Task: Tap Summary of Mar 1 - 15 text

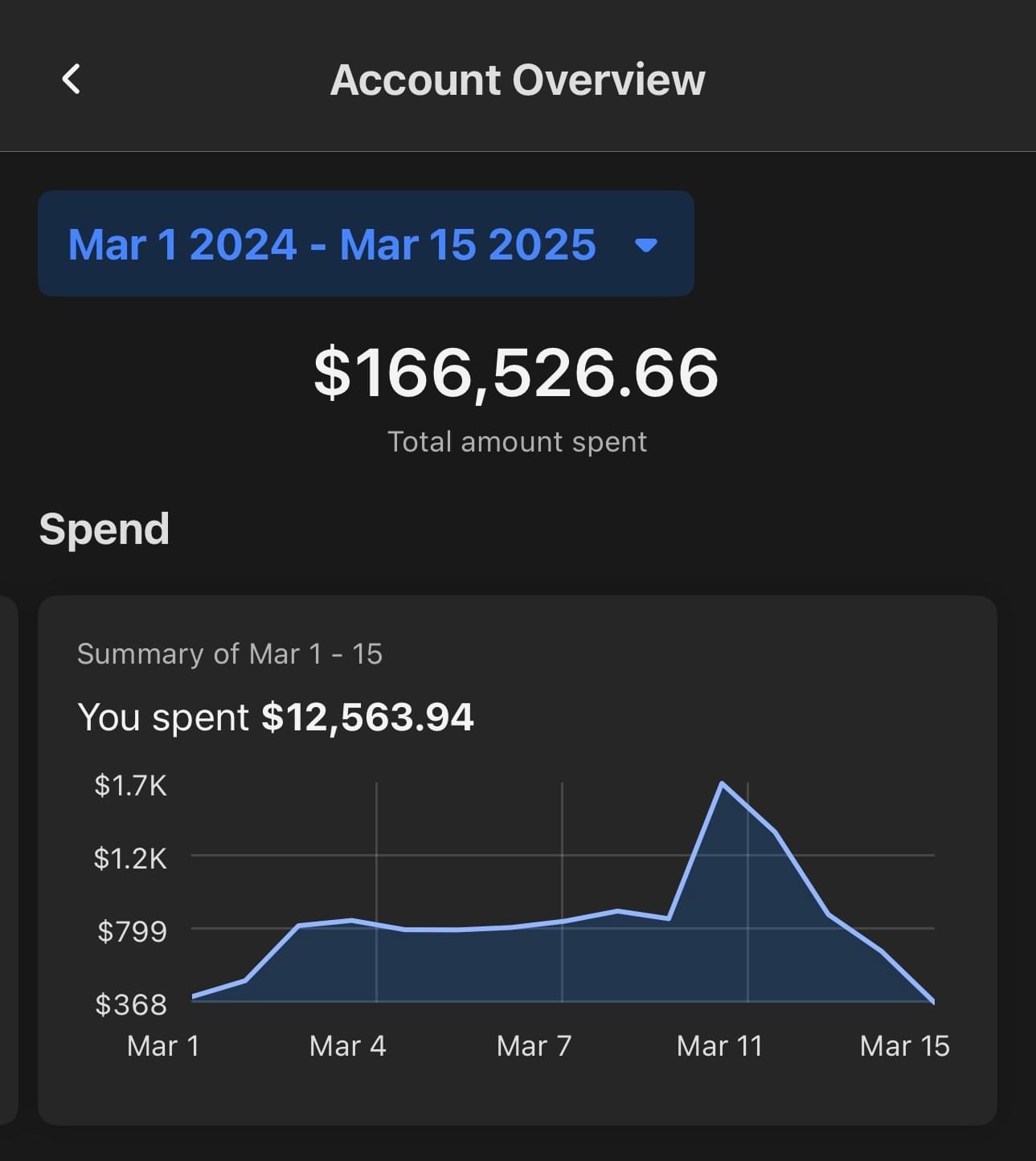Action: coord(230,654)
